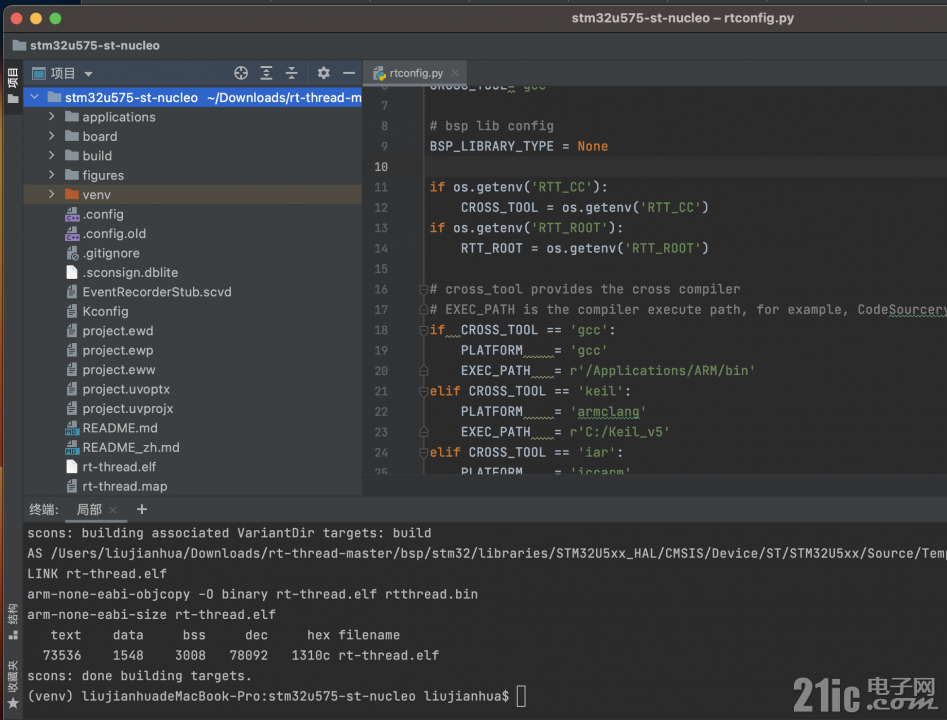Image resolution: width=947 pixels, height=720 pixels.
Task: Select the .config file icon
Action: coord(72,214)
